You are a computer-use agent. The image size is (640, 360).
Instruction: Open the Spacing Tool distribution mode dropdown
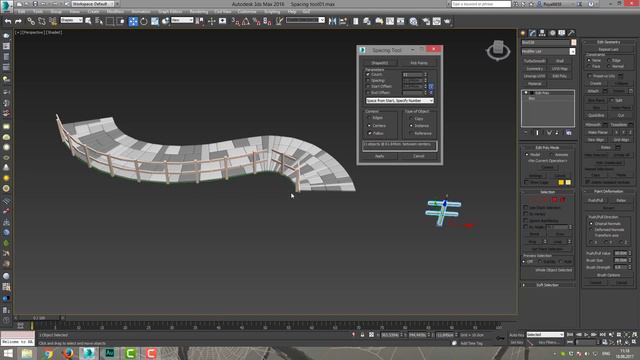click(x=400, y=100)
